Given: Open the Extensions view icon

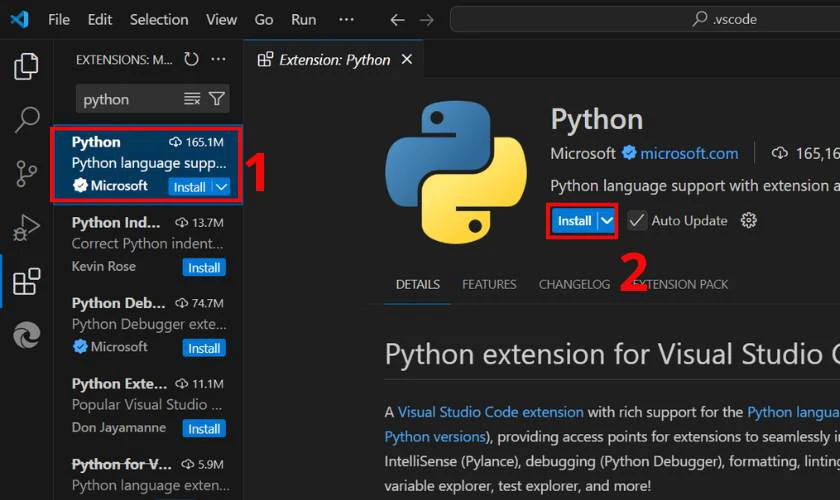Looking at the screenshot, I should [x=26, y=281].
